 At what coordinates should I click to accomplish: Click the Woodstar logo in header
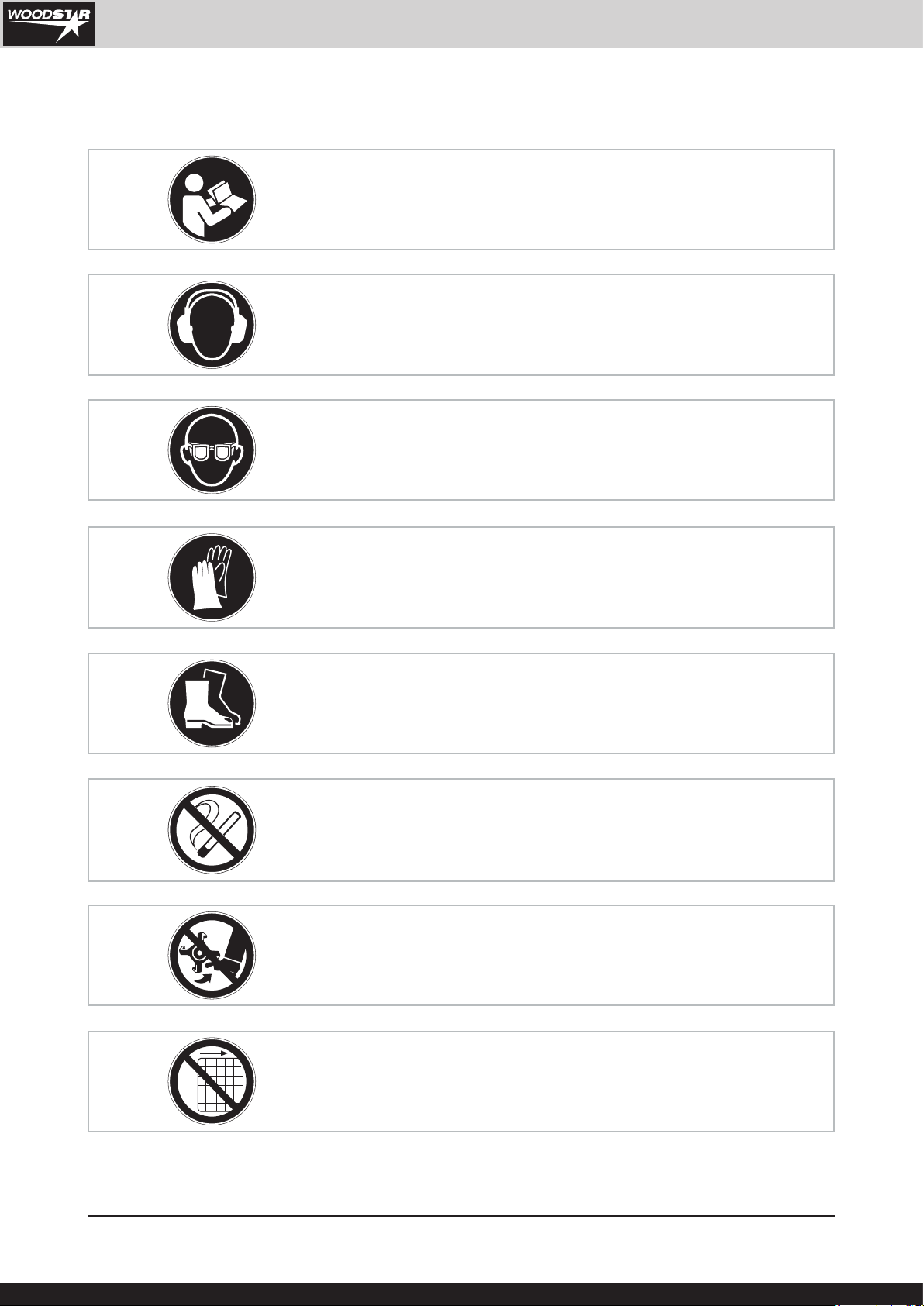click(x=49, y=23)
